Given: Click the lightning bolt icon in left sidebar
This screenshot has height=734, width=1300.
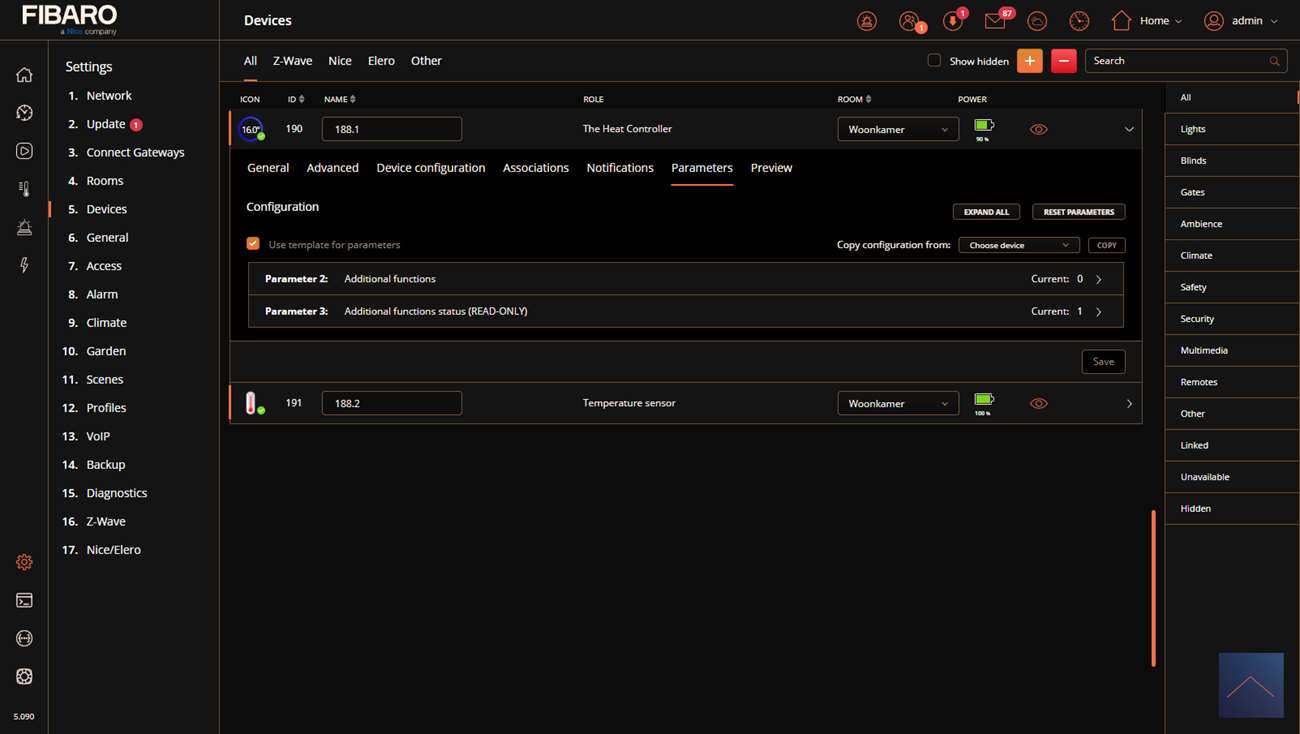Looking at the screenshot, I should (24, 265).
